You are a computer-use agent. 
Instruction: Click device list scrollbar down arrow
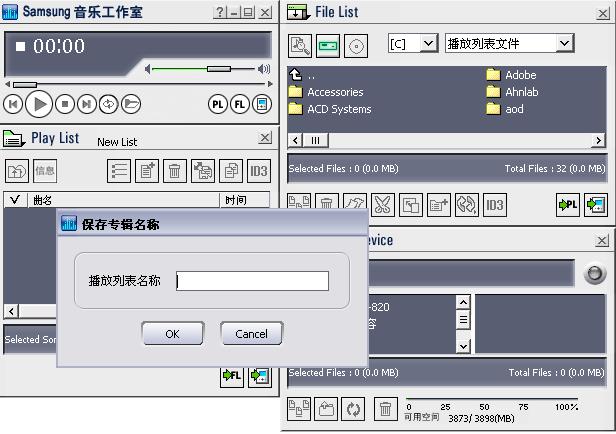pyautogui.click(x=464, y=346)
